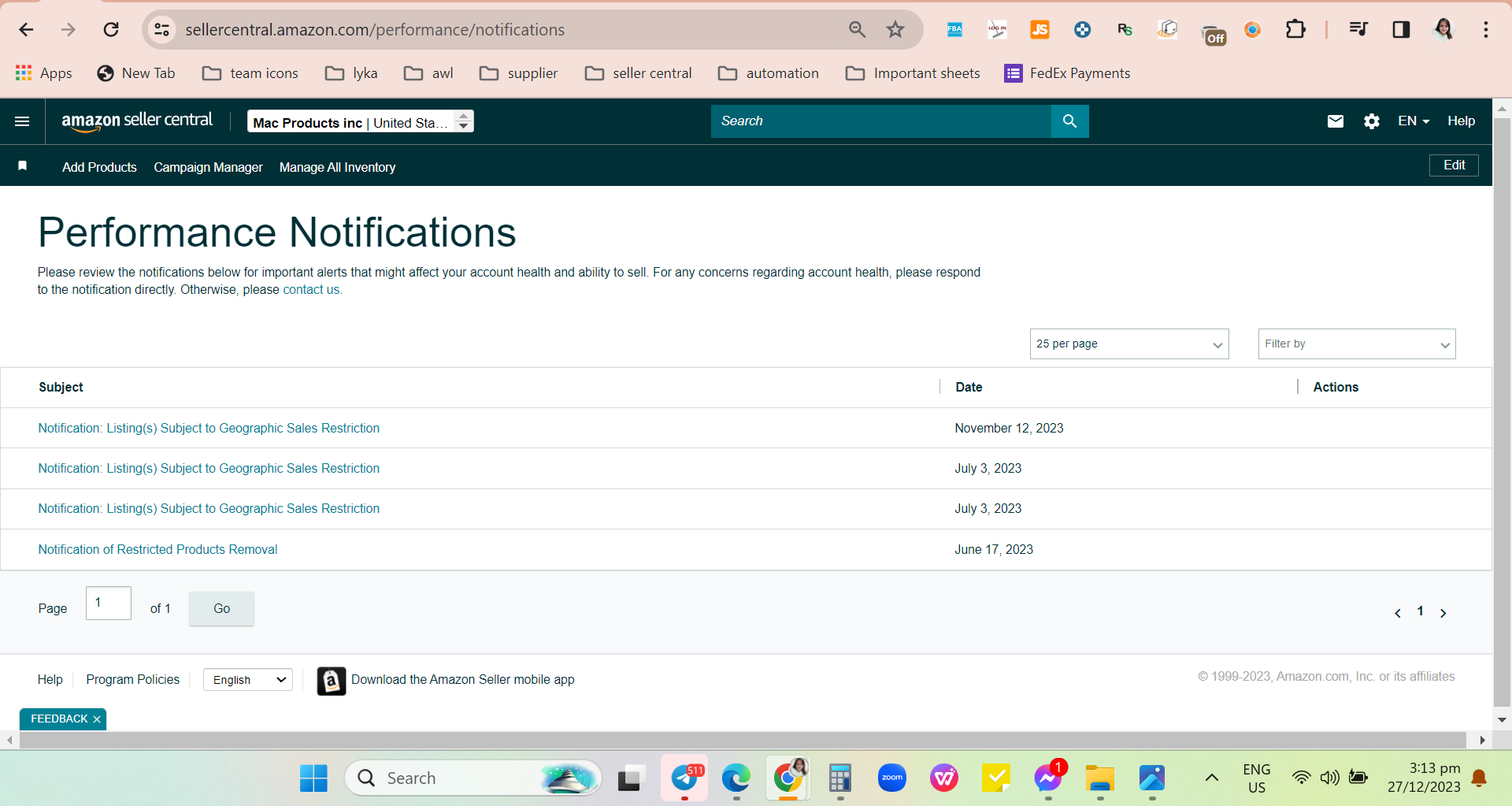Click the search magnifier button

[1069, 121]
